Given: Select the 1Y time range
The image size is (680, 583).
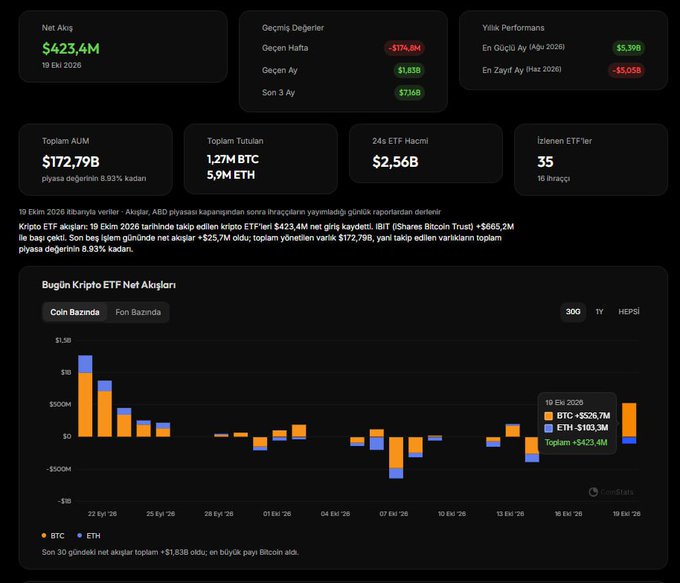Looking at the screenshot, I should (599, 311).
